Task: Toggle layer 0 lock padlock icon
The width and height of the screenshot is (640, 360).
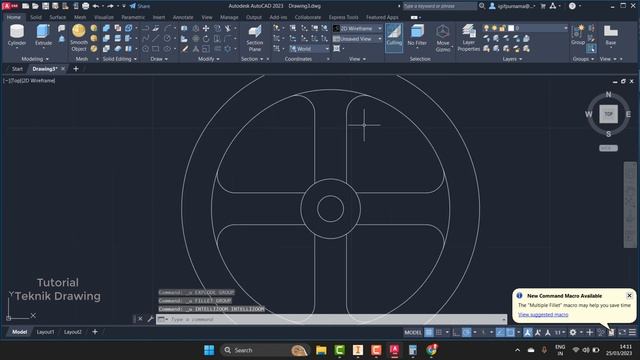Action: pos(502,28)
